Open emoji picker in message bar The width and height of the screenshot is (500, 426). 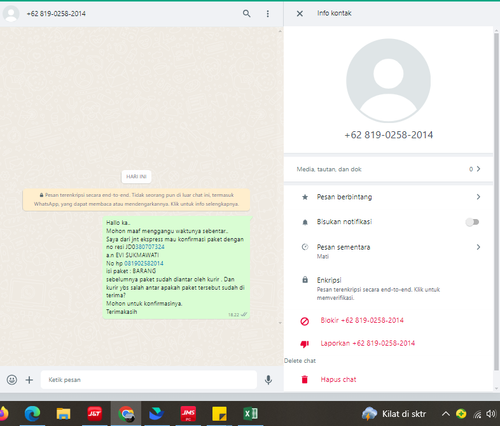pyautogui.click(x=12, y=380)
